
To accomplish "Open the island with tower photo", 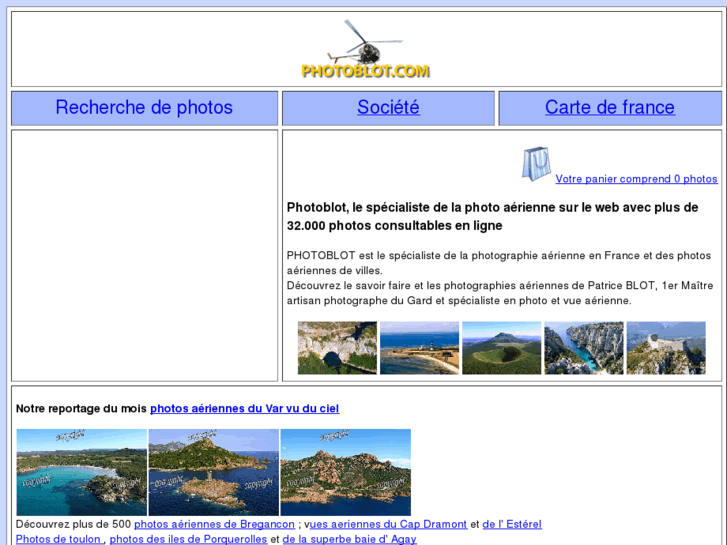I will coord(214,472).
